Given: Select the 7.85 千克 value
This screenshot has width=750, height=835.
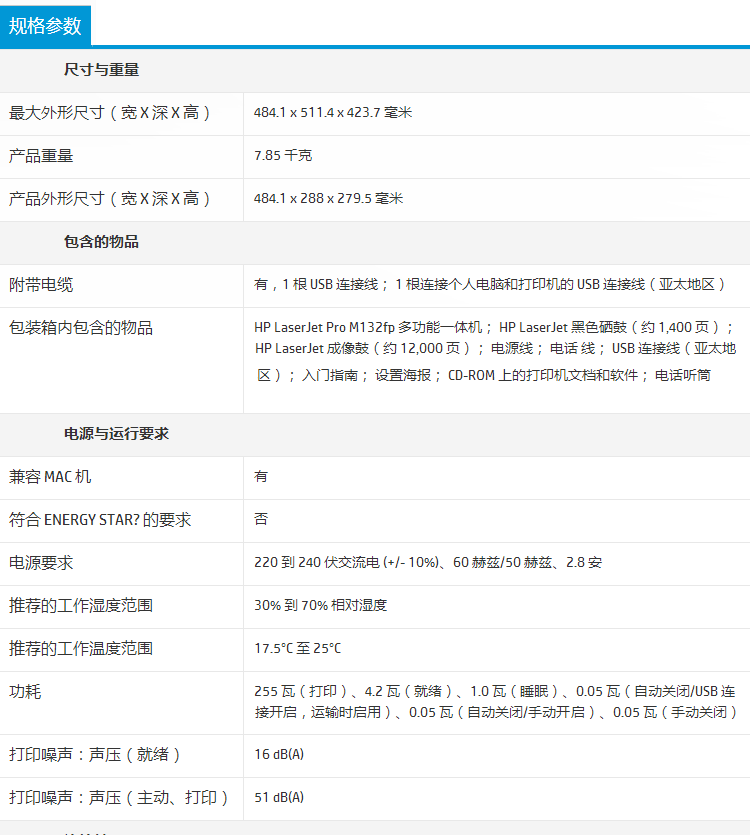Looking at the screenshot, I should tap(283, 155).
